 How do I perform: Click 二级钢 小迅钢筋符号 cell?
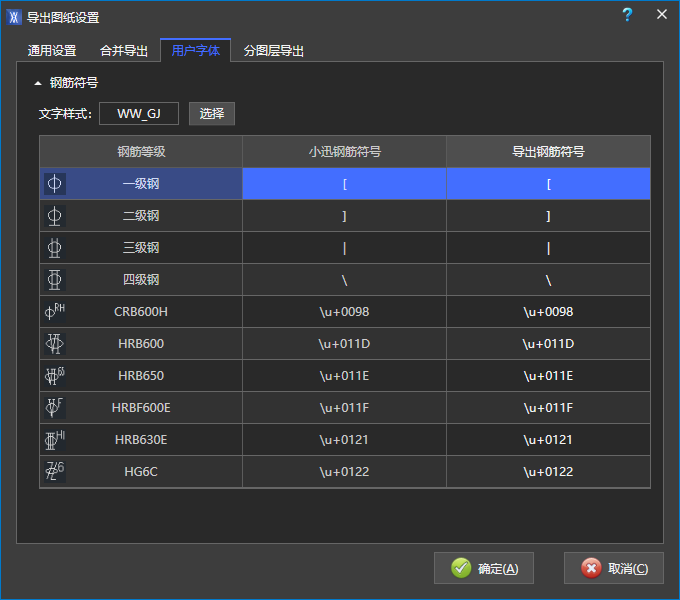pos(344,216)
